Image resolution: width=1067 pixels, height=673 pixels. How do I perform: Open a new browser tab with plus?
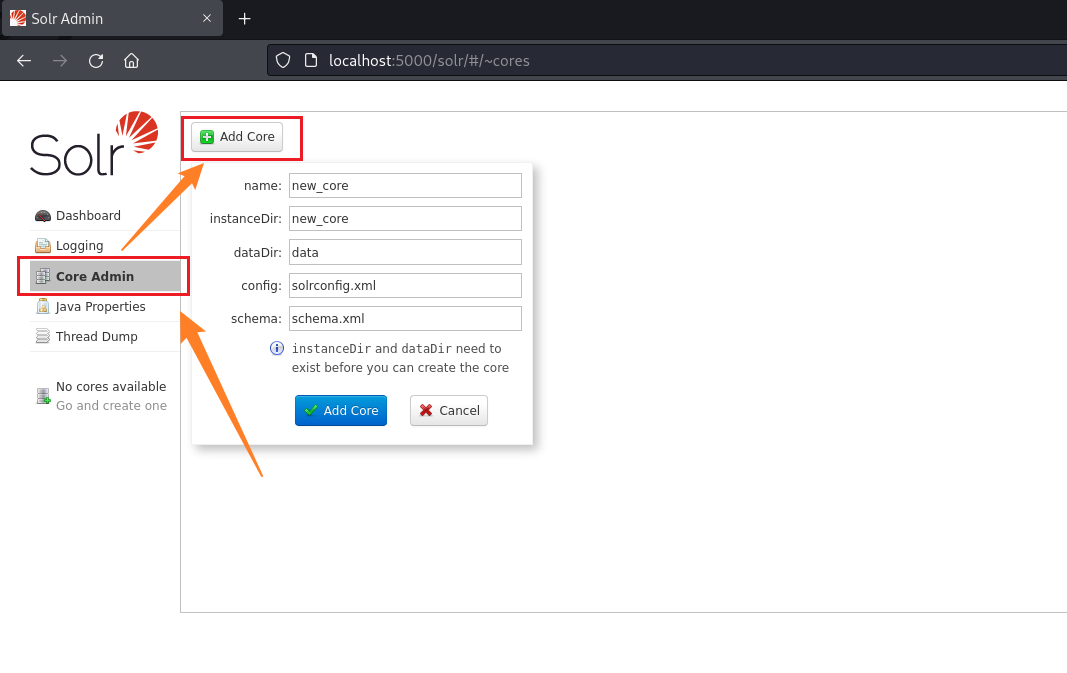(x=244, y=19)
